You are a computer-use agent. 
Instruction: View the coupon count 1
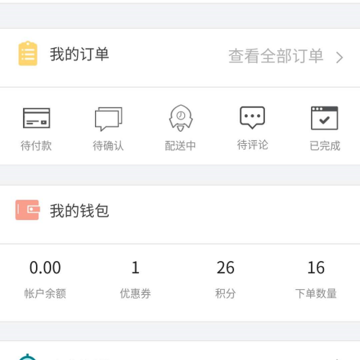click(135, 268)
